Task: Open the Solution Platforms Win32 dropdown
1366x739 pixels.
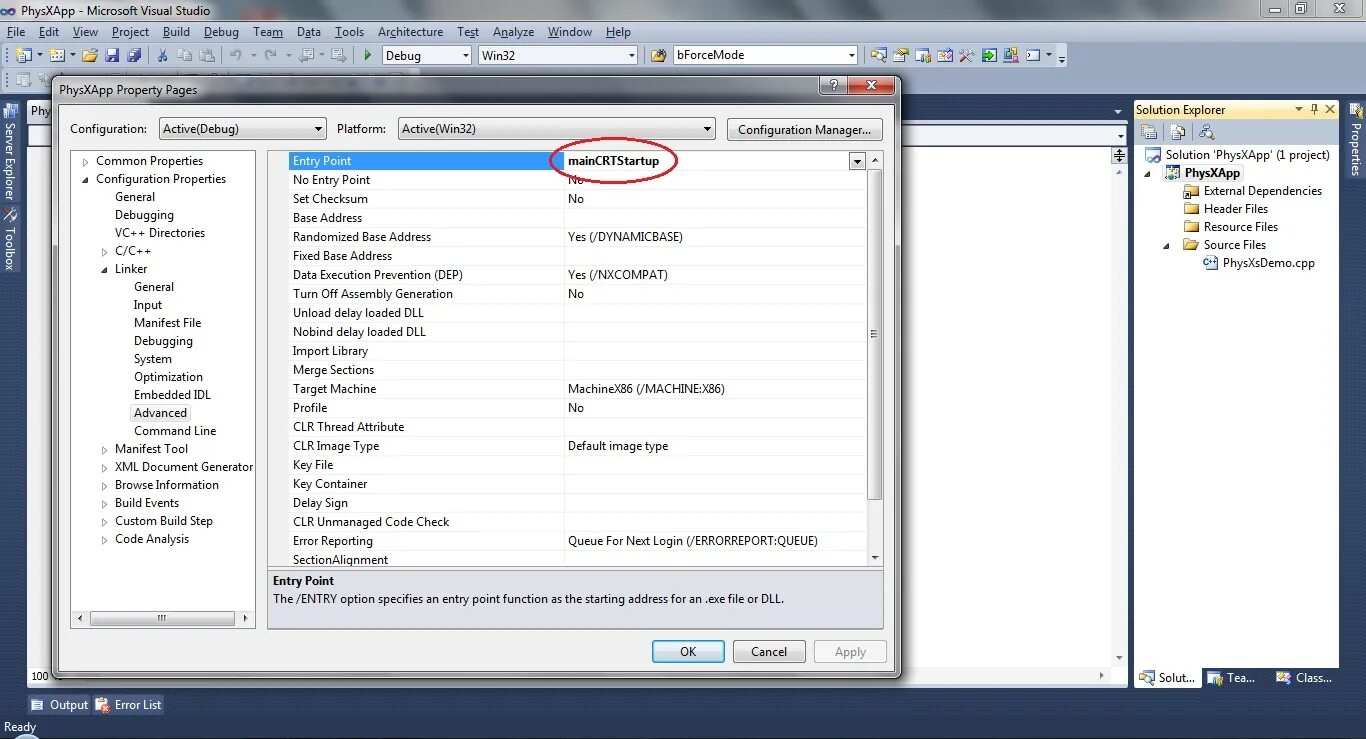Action: coord(557,55)
